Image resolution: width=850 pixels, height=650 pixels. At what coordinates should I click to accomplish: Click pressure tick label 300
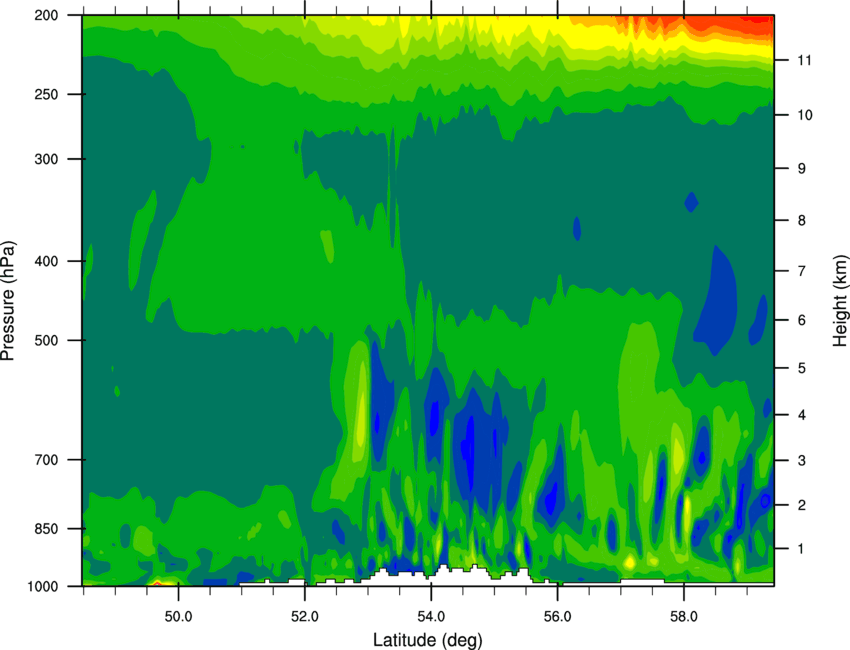coord(47,159)
